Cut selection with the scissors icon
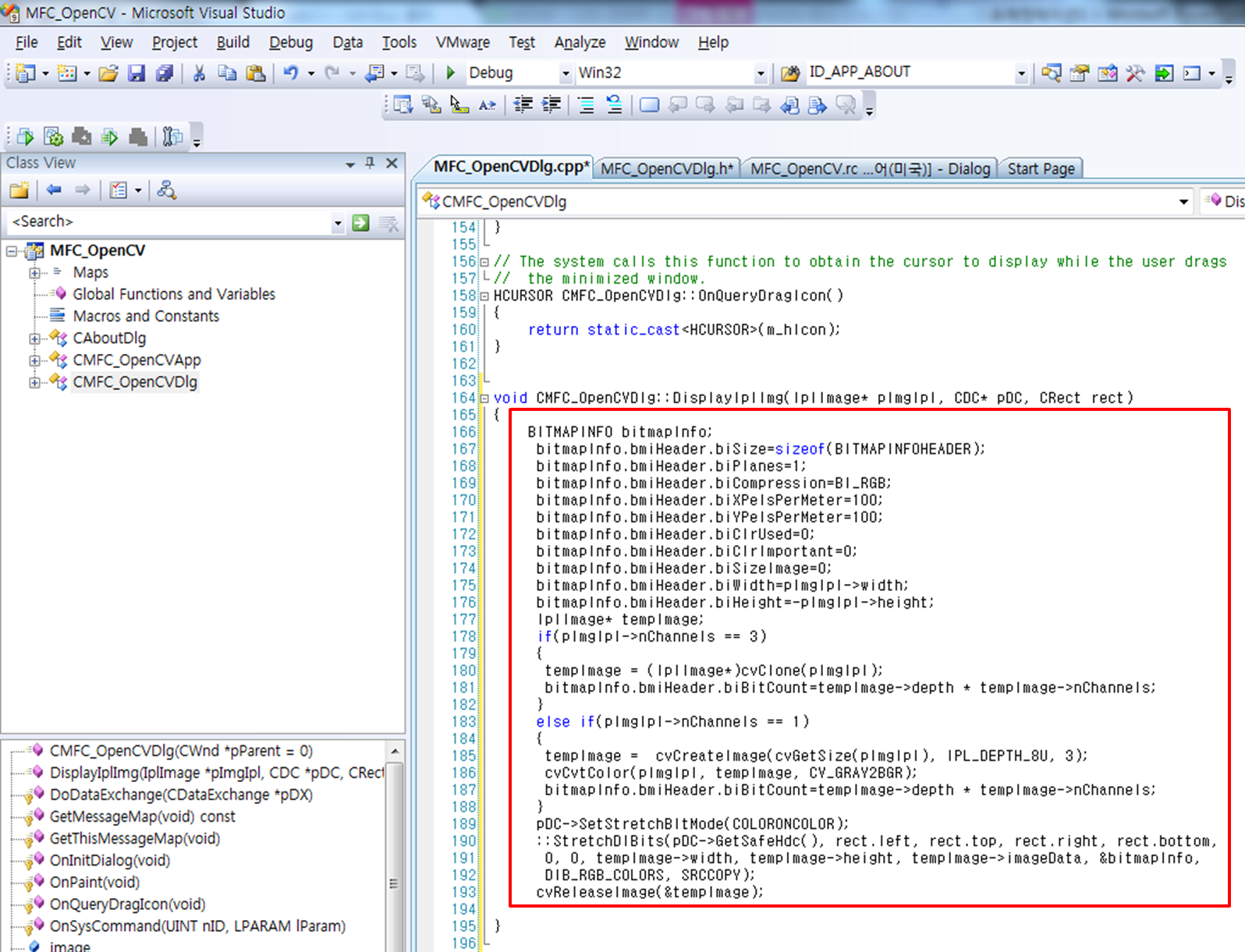 [x=199, y=73]
